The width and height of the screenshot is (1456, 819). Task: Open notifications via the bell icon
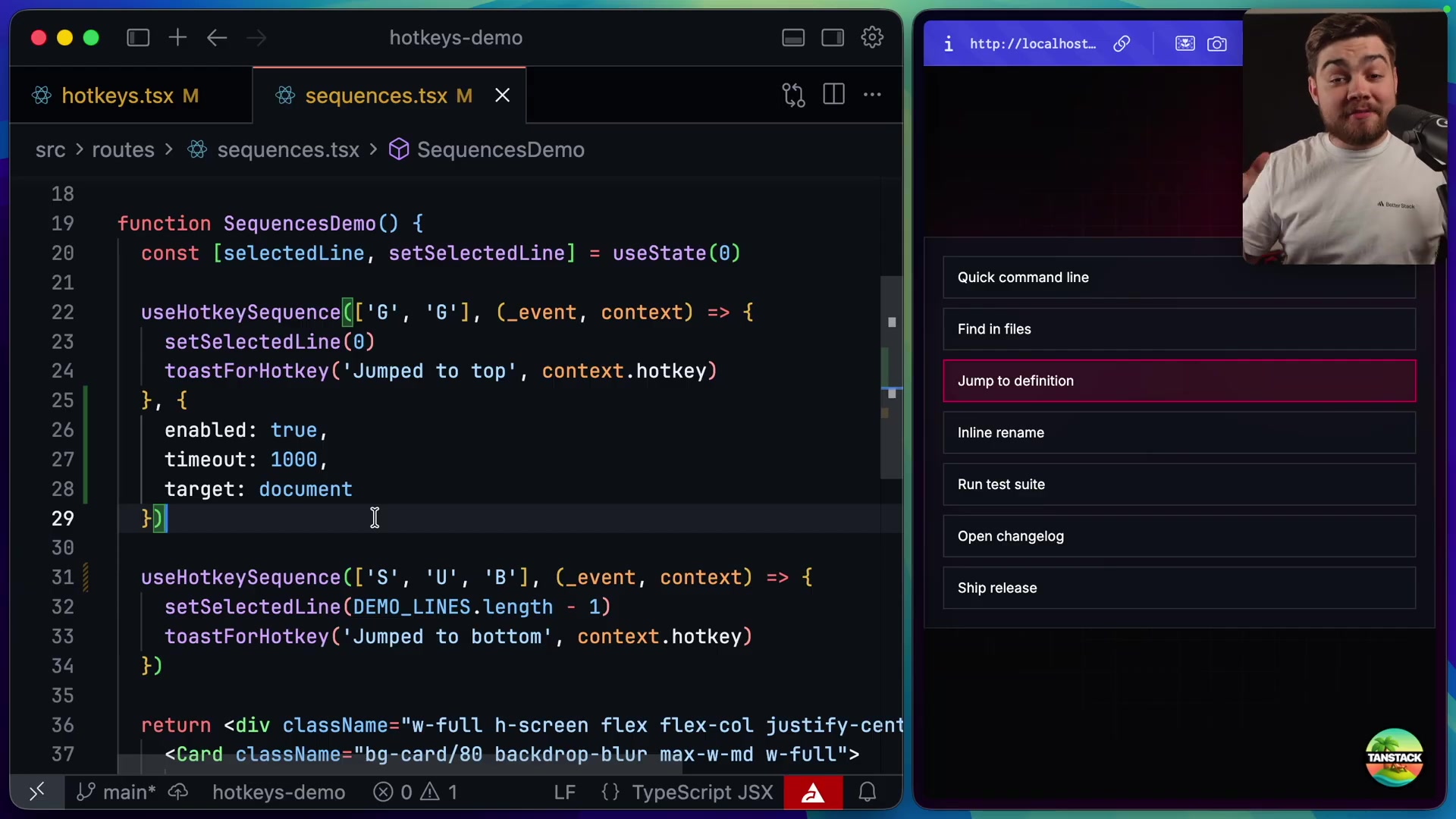(x=868, y=792)
